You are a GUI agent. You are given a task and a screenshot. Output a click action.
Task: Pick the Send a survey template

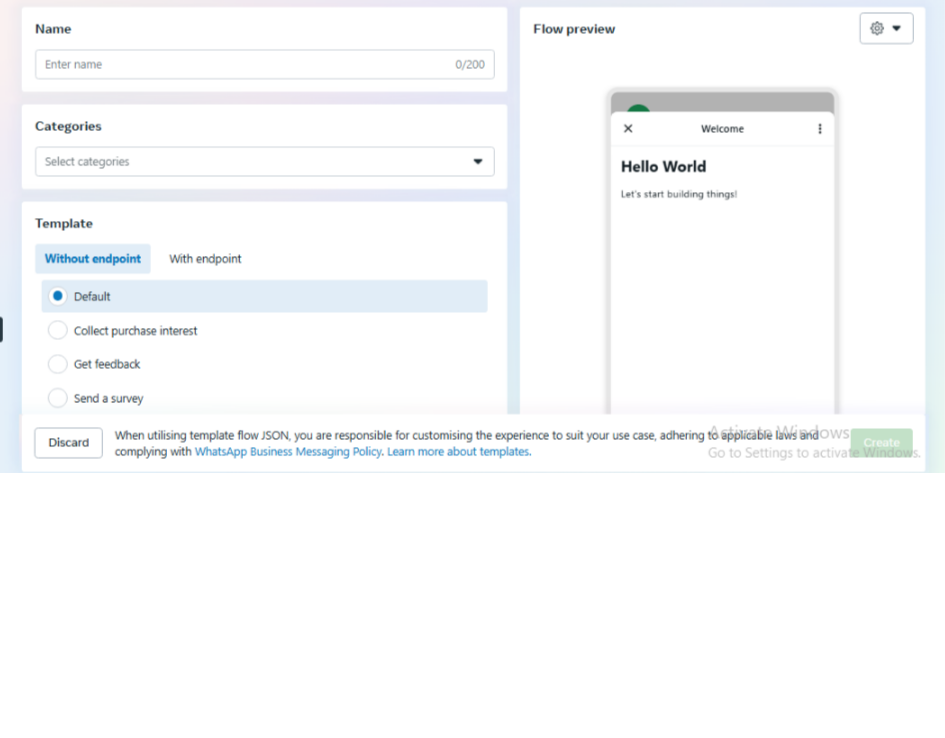click(x=58, y=398)
